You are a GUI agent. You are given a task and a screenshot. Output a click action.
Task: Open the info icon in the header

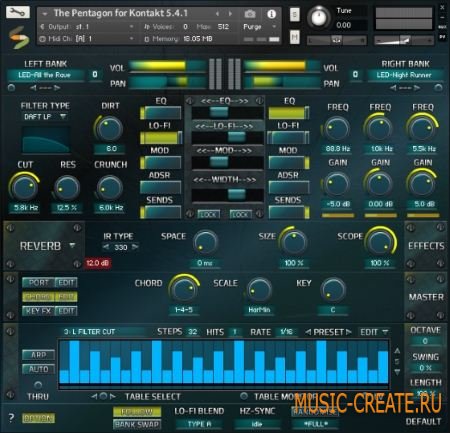[272, 14]
